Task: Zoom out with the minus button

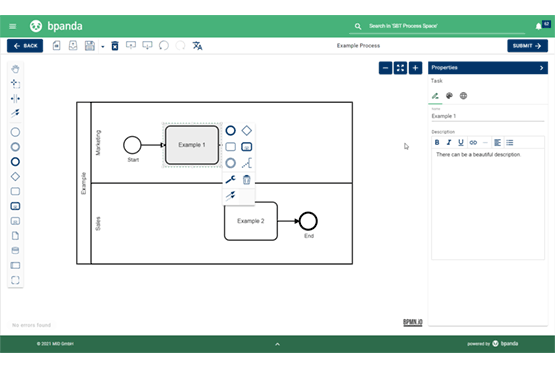Action: [x=385, y=68]
